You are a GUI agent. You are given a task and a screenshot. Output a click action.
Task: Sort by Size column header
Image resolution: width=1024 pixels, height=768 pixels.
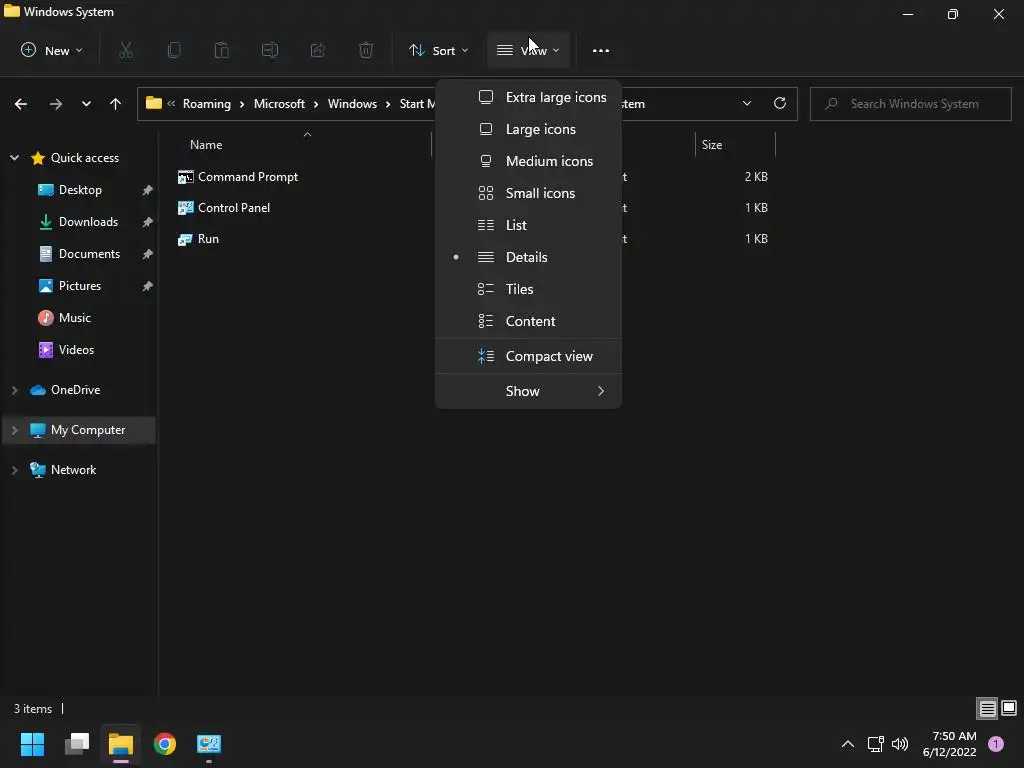point(712,145)
